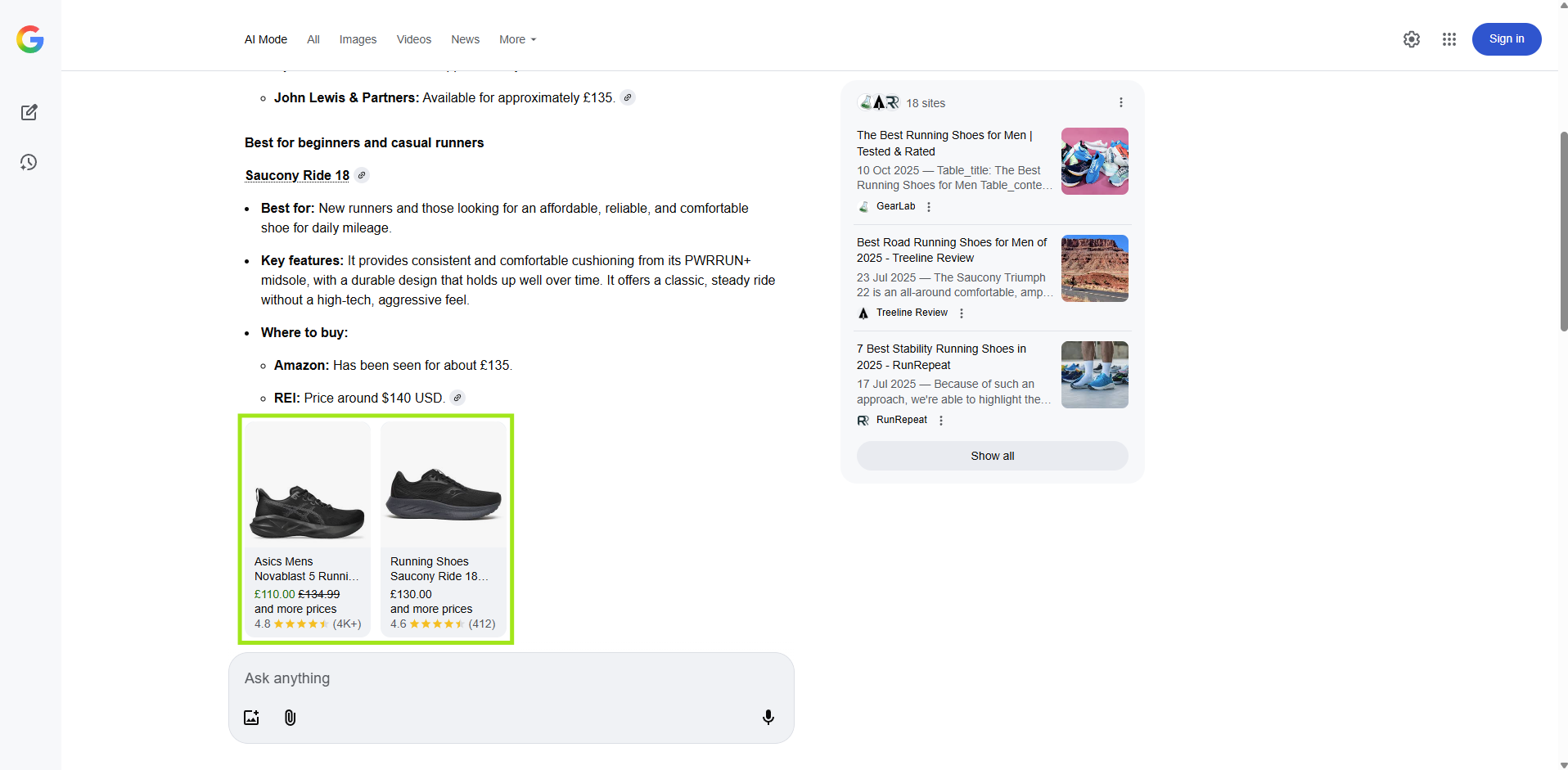Open the Asics Novablast 5 product card

(308, 528)
